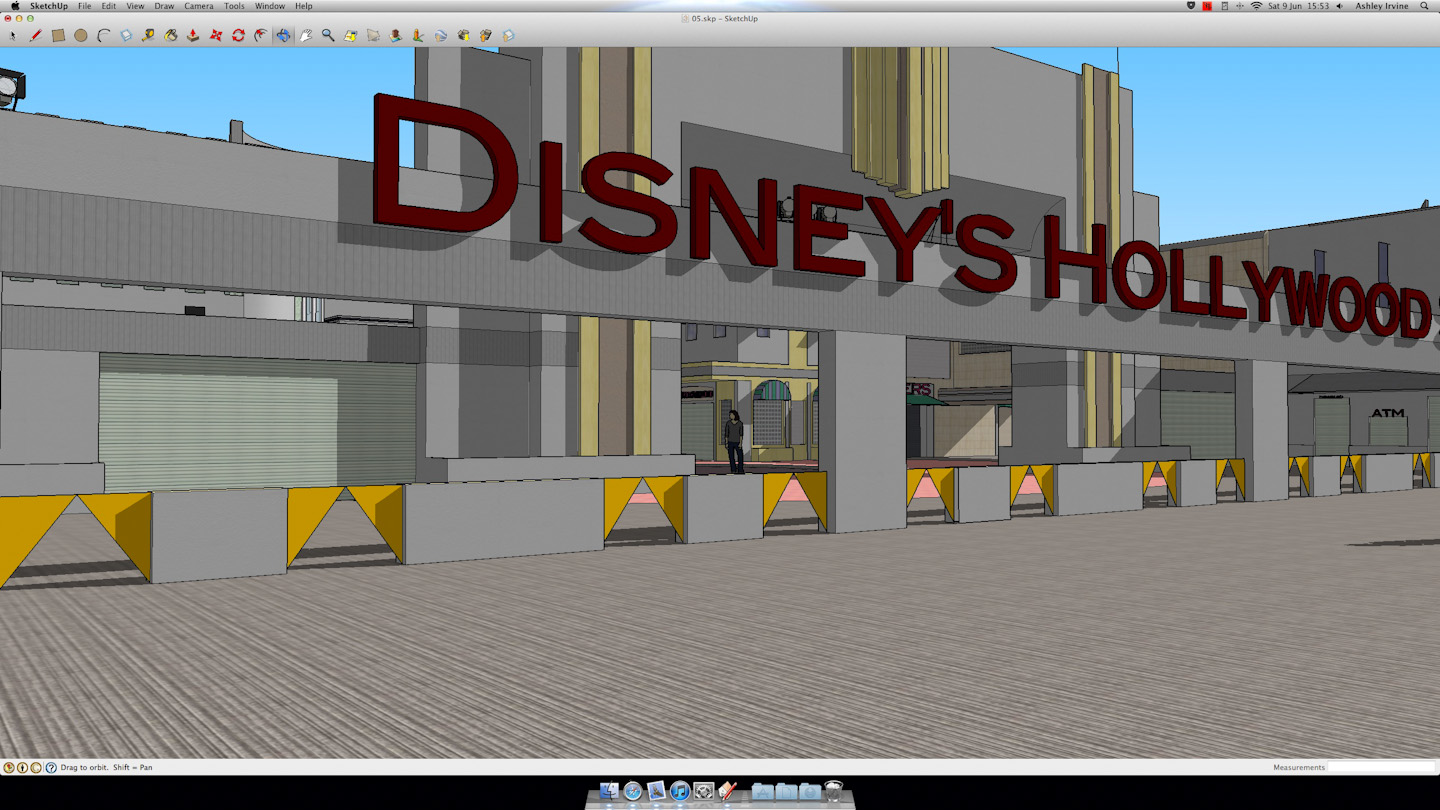Viewport: 1440px width, 810px height.
Task: Pick the Rotate tool
Action: pos(238,35)
